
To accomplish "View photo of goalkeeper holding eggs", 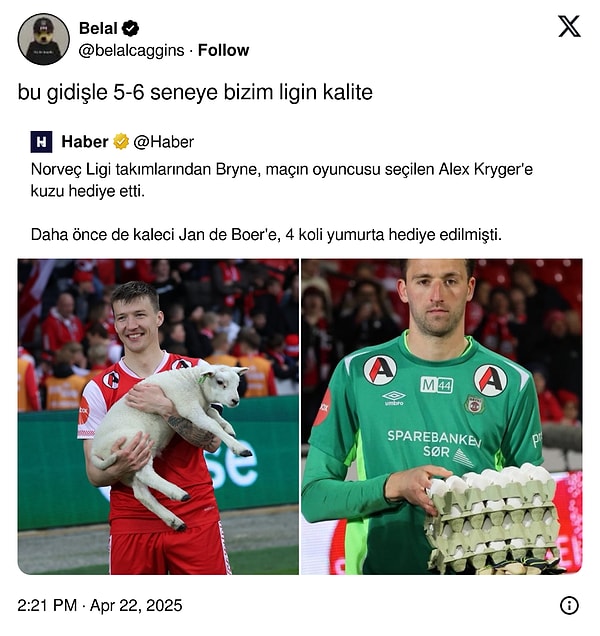I will click(x=442, y=417).
